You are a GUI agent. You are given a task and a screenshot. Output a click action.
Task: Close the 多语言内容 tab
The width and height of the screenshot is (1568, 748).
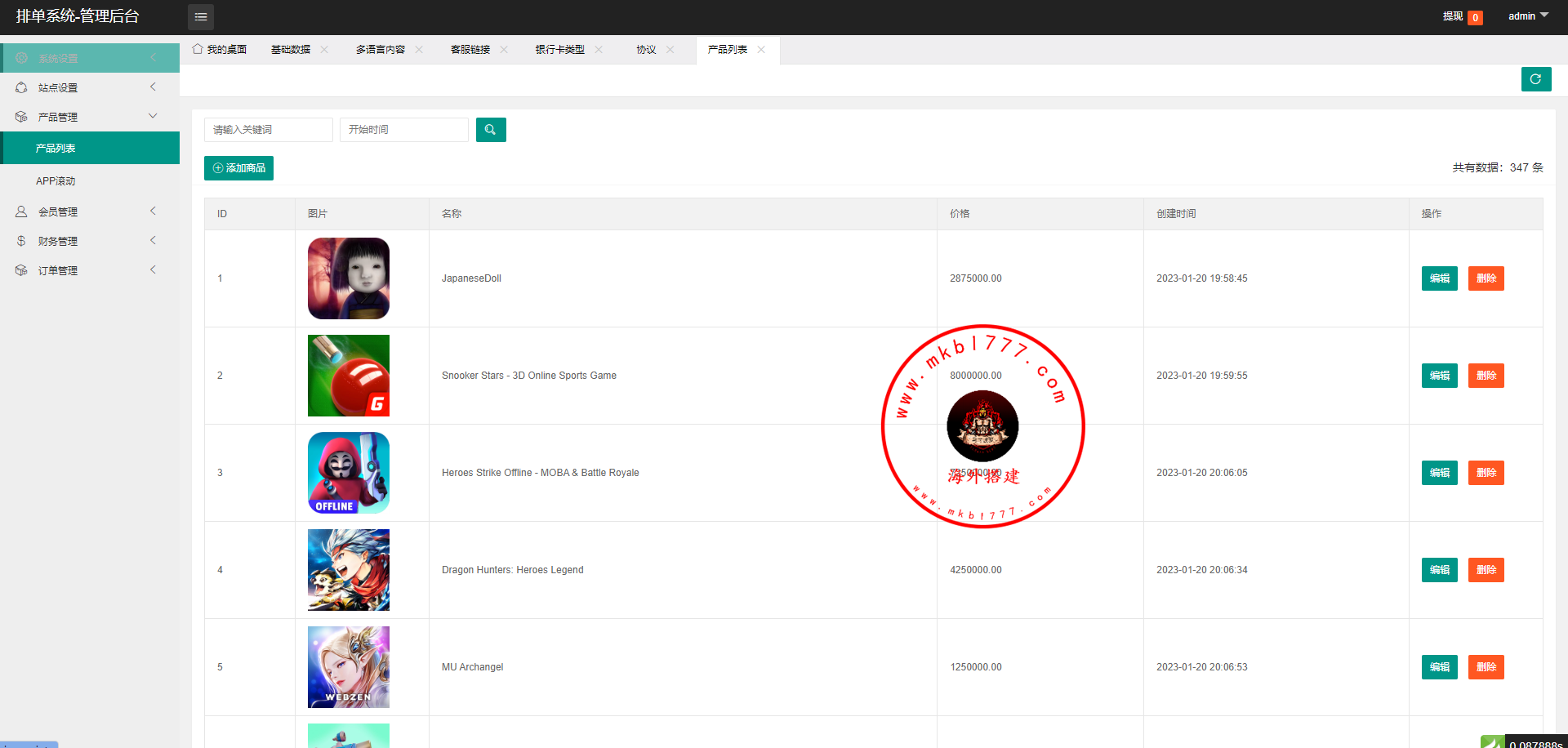pyautogui.click(x=419, y=50)
